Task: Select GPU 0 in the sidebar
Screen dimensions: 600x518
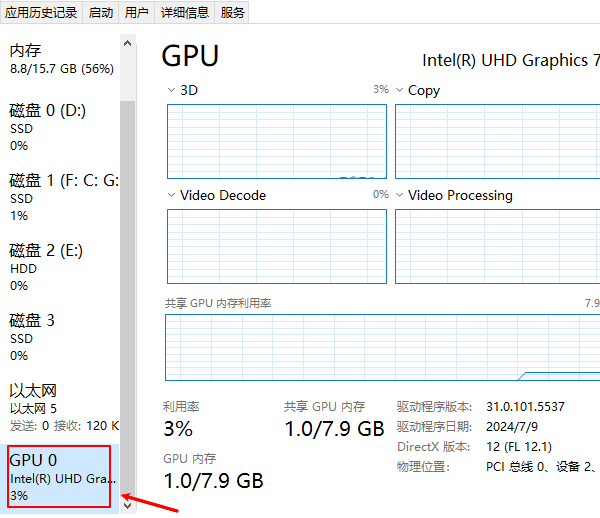Action: pyautogui.click(x=60, y=476)
